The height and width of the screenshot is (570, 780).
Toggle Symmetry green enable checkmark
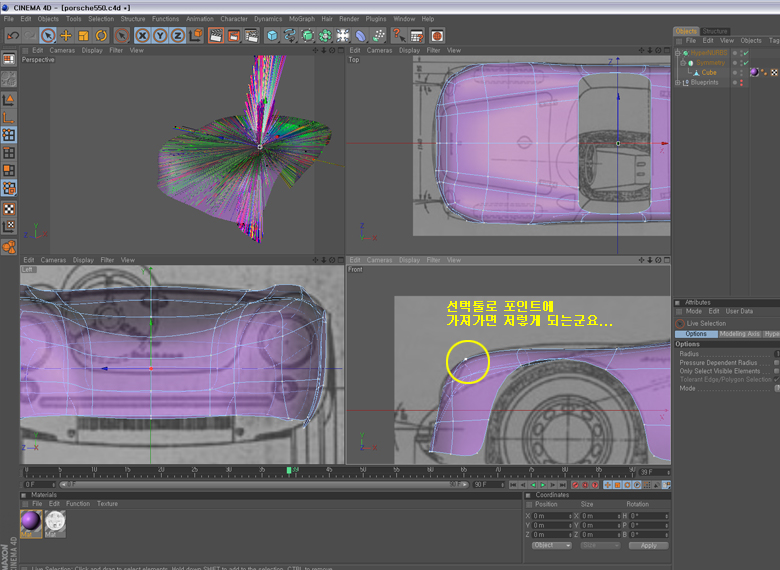coord(746,63)
